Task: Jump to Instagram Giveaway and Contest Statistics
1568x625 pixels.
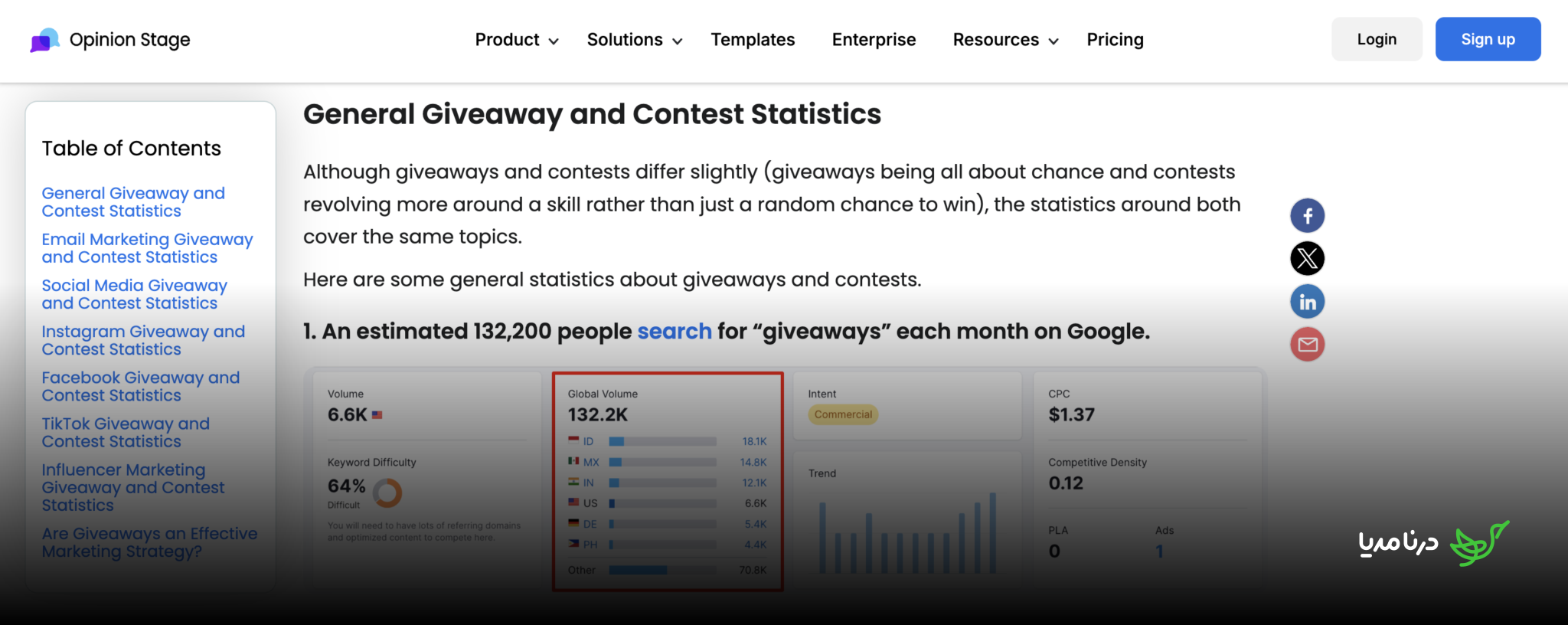Action: (x=143, y=340)
